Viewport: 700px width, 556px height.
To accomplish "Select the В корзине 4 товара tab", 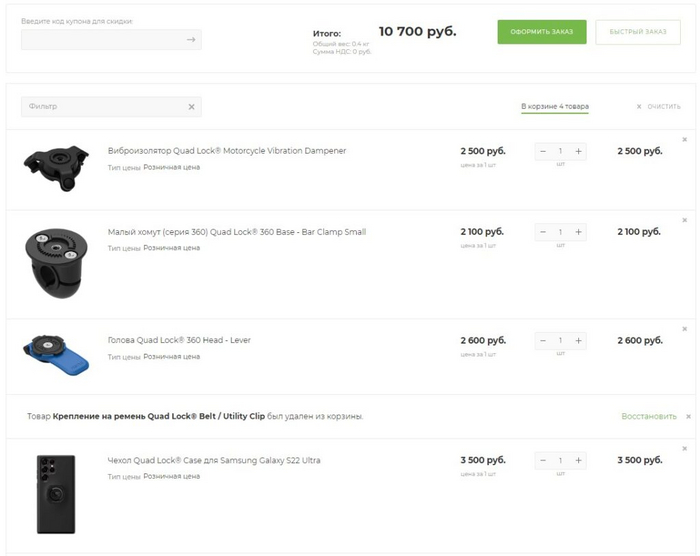I will (x=554, y=106).
